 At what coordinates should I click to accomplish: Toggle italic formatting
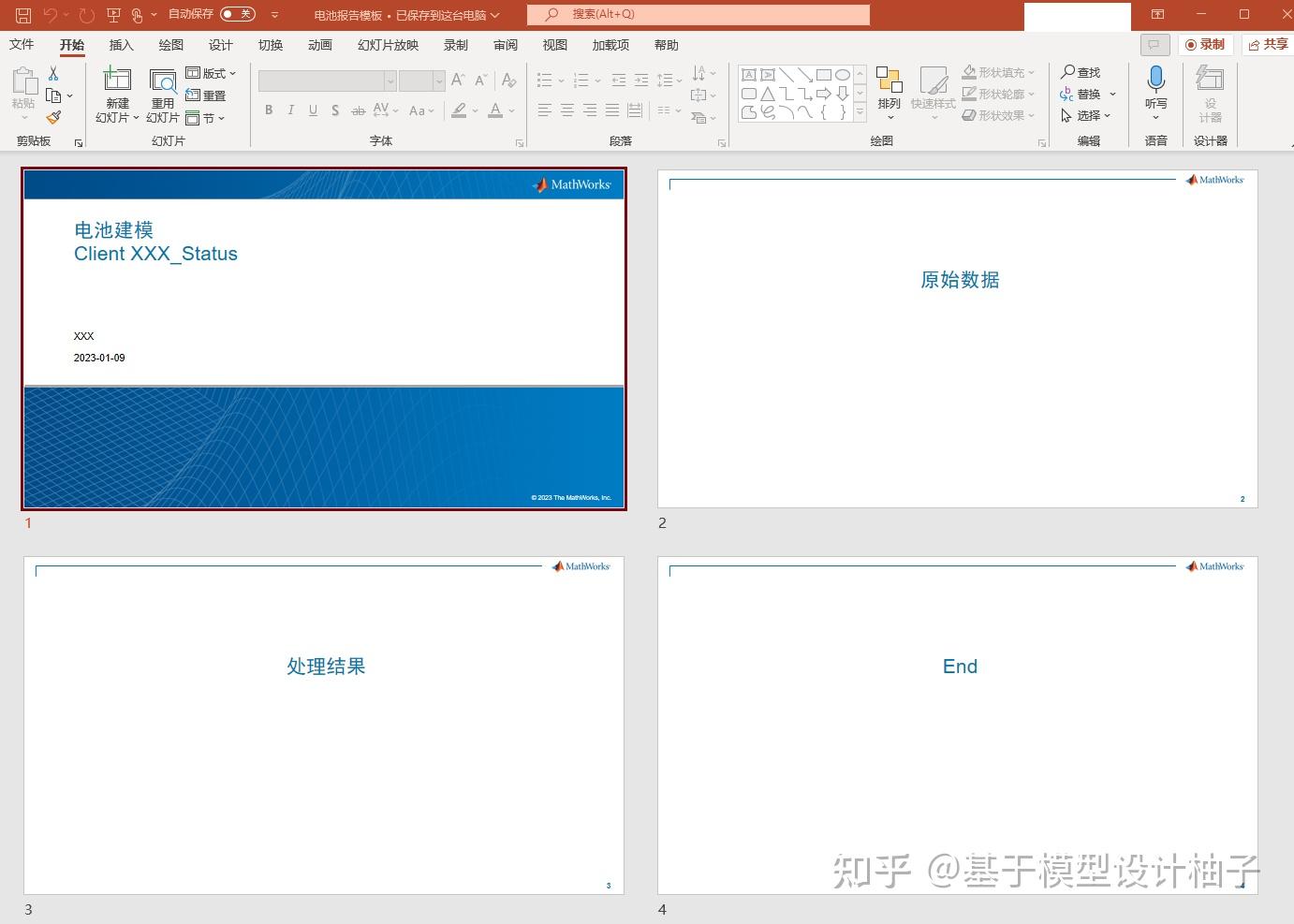(291, 110)
